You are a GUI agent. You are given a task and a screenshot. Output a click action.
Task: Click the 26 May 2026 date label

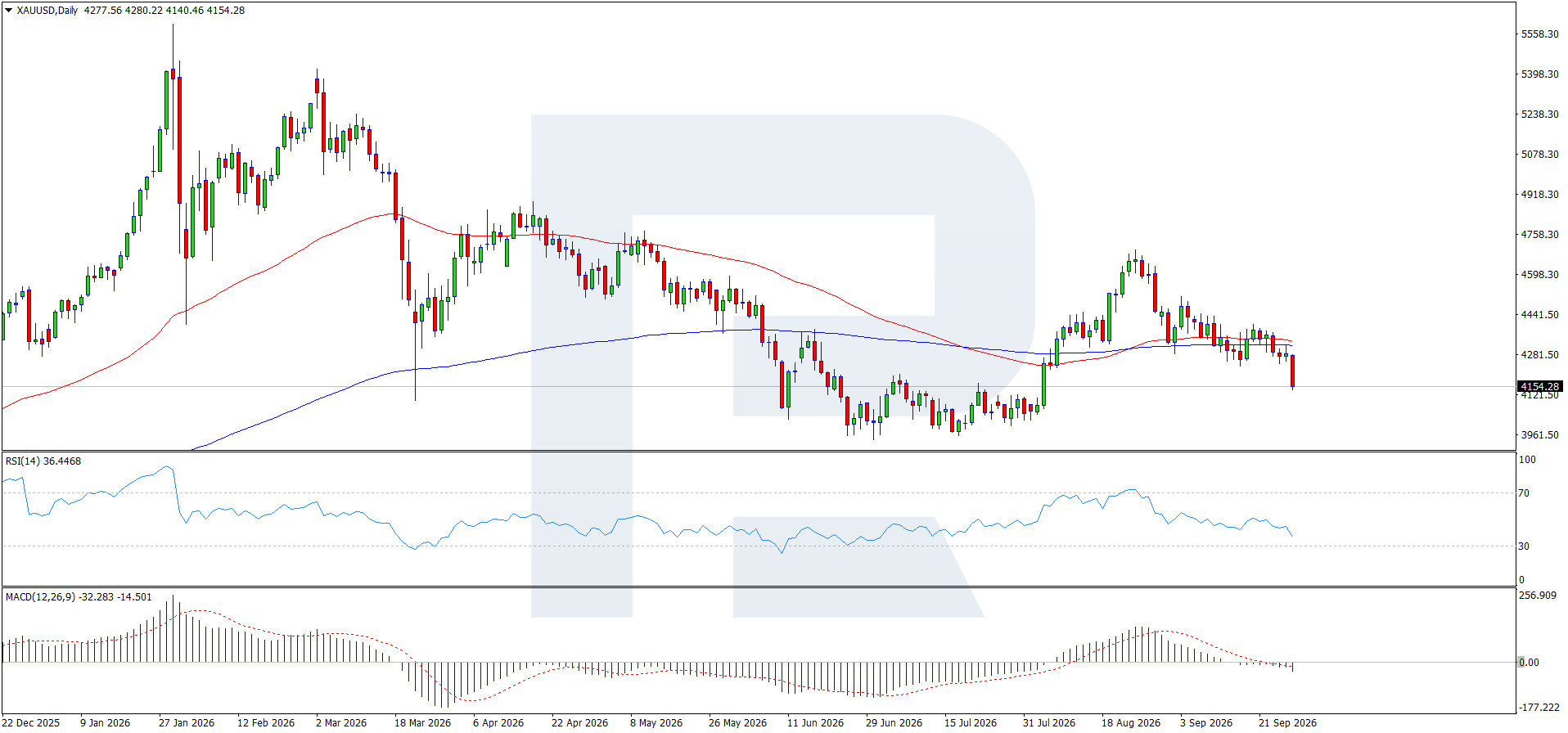coord(738,723)
